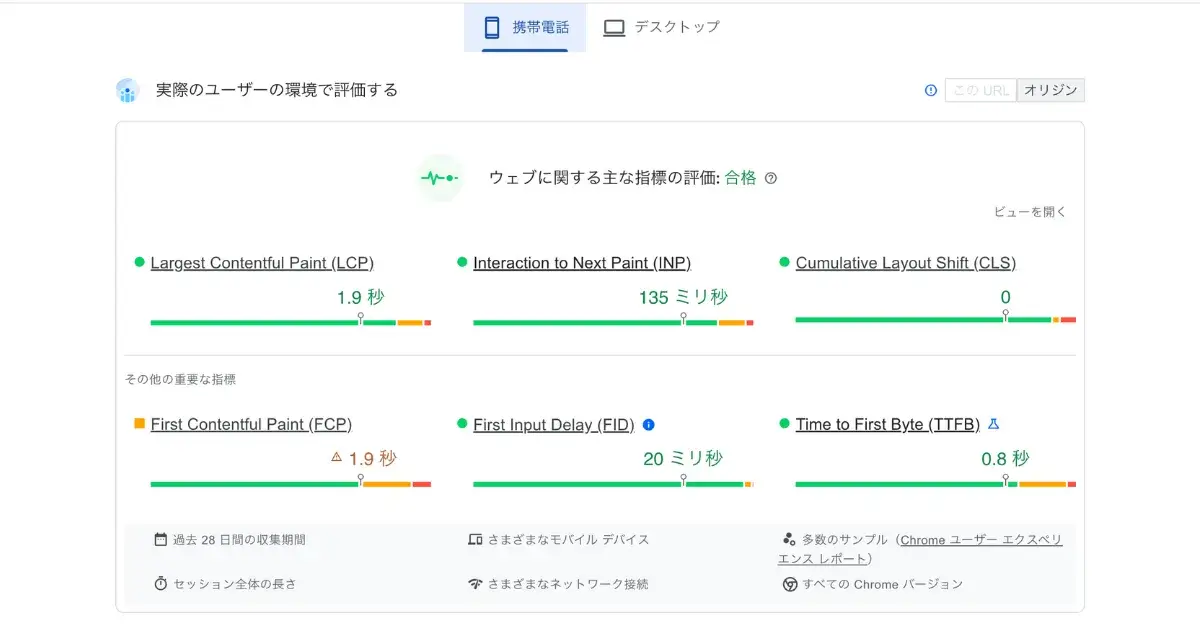The height and width of the screenshot is (630, 1200).
Task: Click the wifi icon beside さまざまなネットワーク接続
Action: (476, 584)
